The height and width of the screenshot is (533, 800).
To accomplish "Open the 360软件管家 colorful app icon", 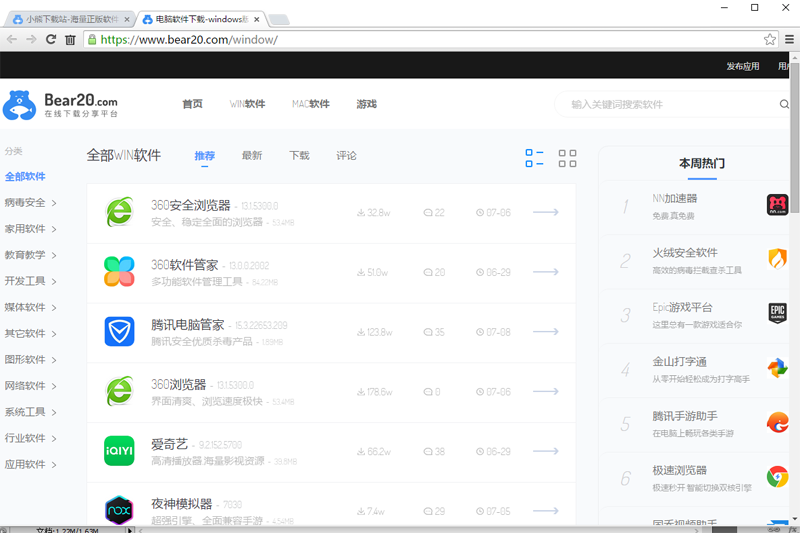I will click(x=119, y=271).
